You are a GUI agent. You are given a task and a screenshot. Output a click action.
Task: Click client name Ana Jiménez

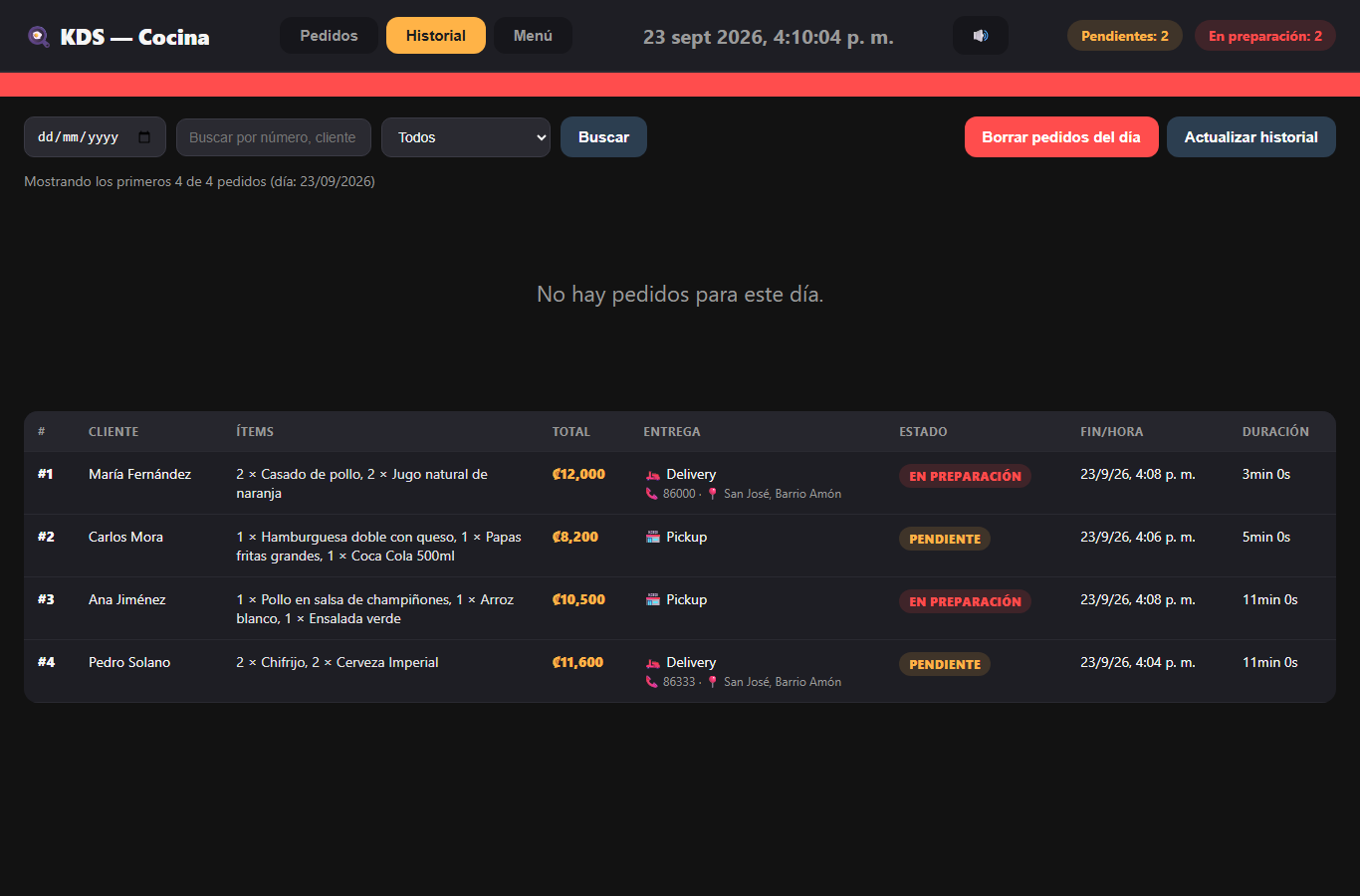point(127,599)
